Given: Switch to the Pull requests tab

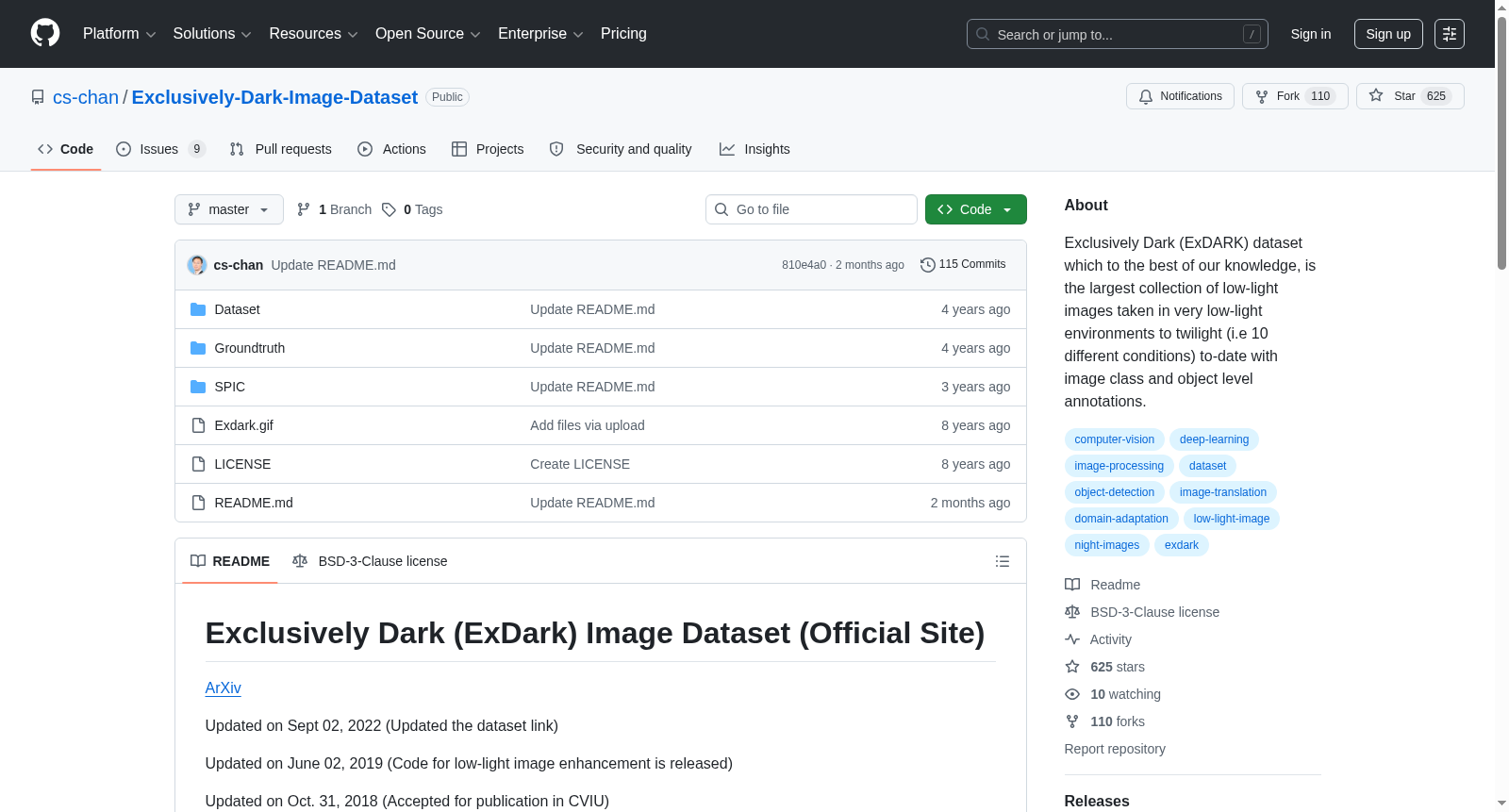Looking at the screenshot, I should 281,149.
